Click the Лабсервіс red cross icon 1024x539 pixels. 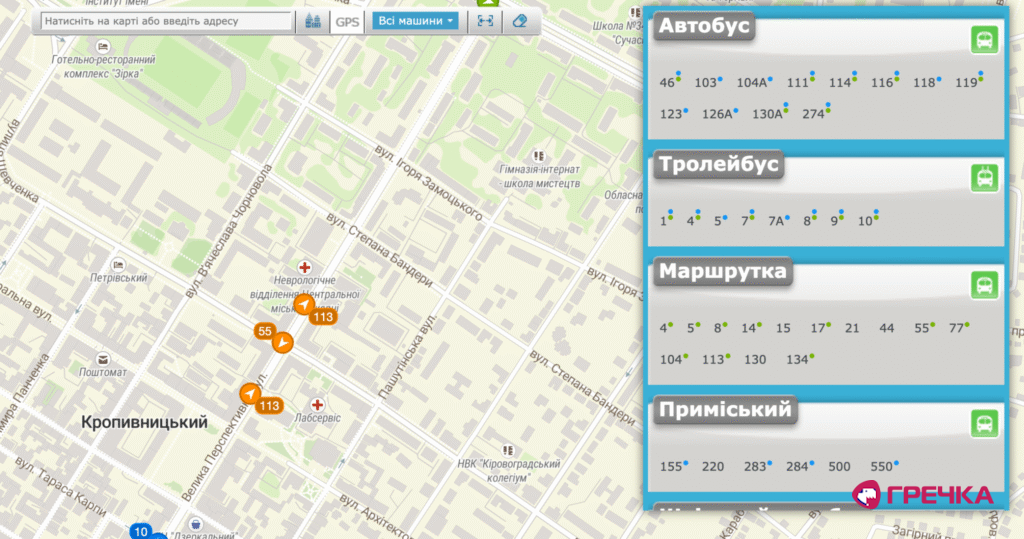317,405
